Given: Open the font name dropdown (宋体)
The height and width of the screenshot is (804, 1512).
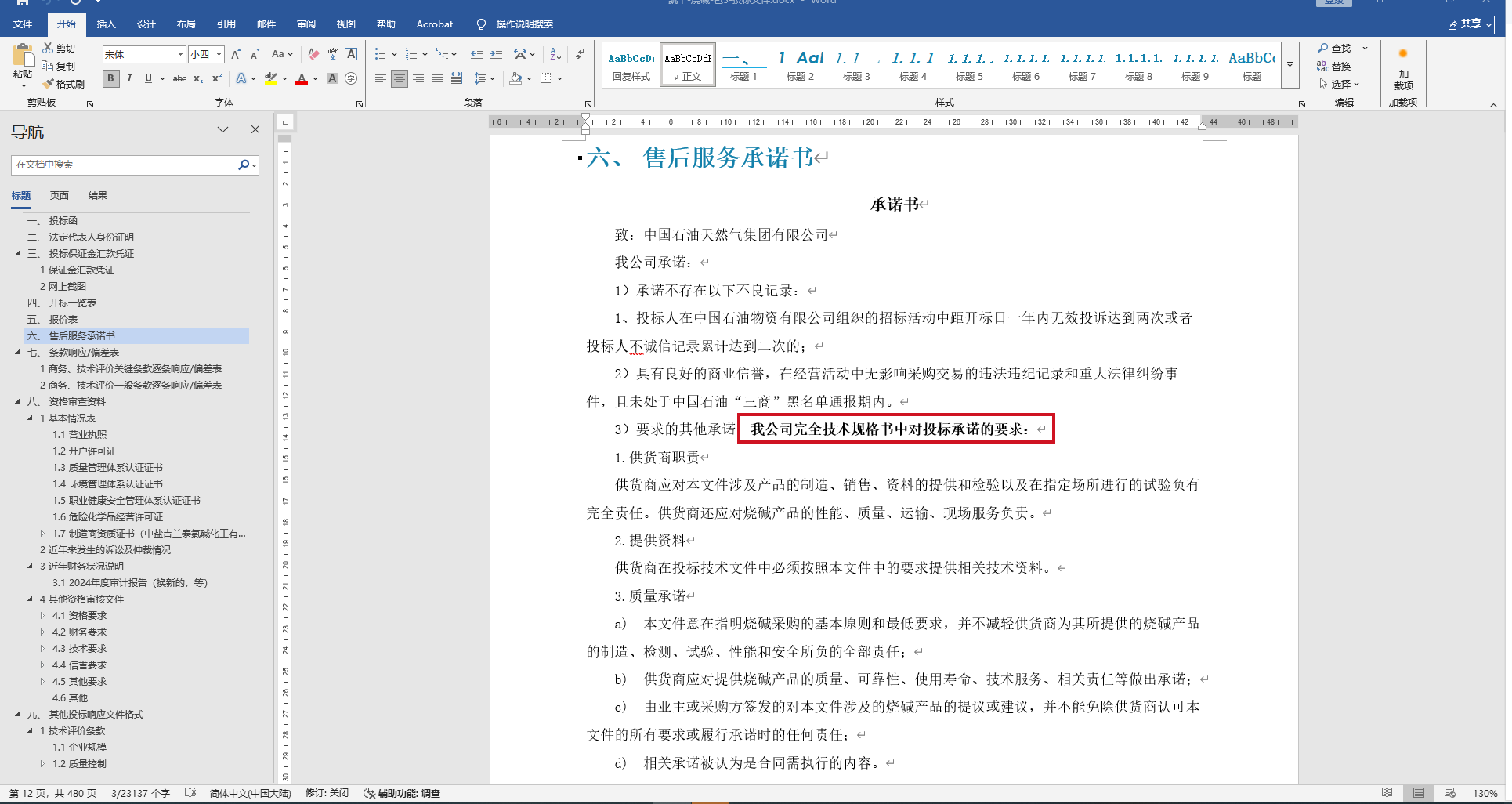Looking at the screenshot, I should coord(180,55).
